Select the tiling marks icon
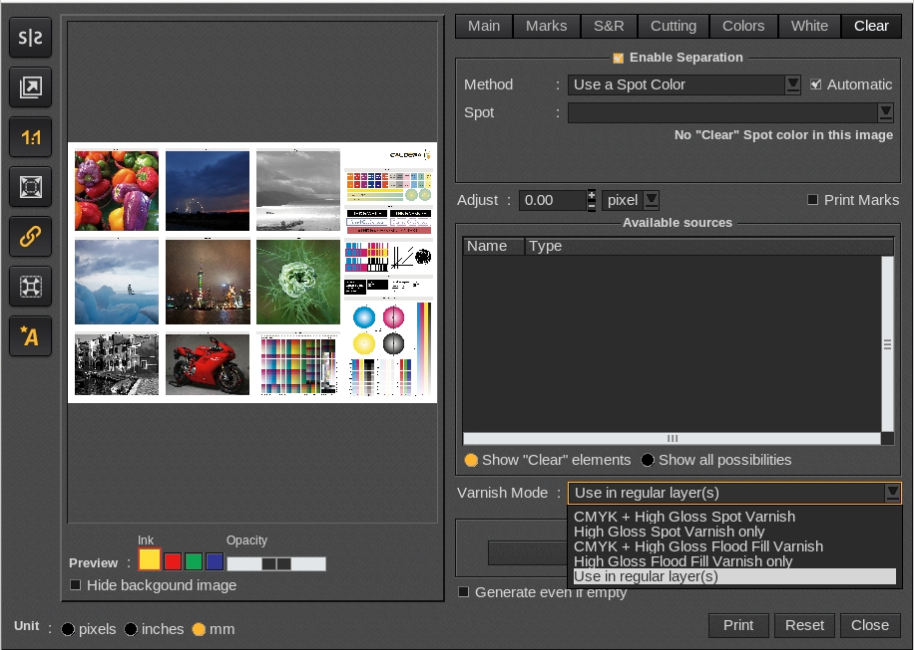Screen dimensions: 914x650 coord(30,287)
